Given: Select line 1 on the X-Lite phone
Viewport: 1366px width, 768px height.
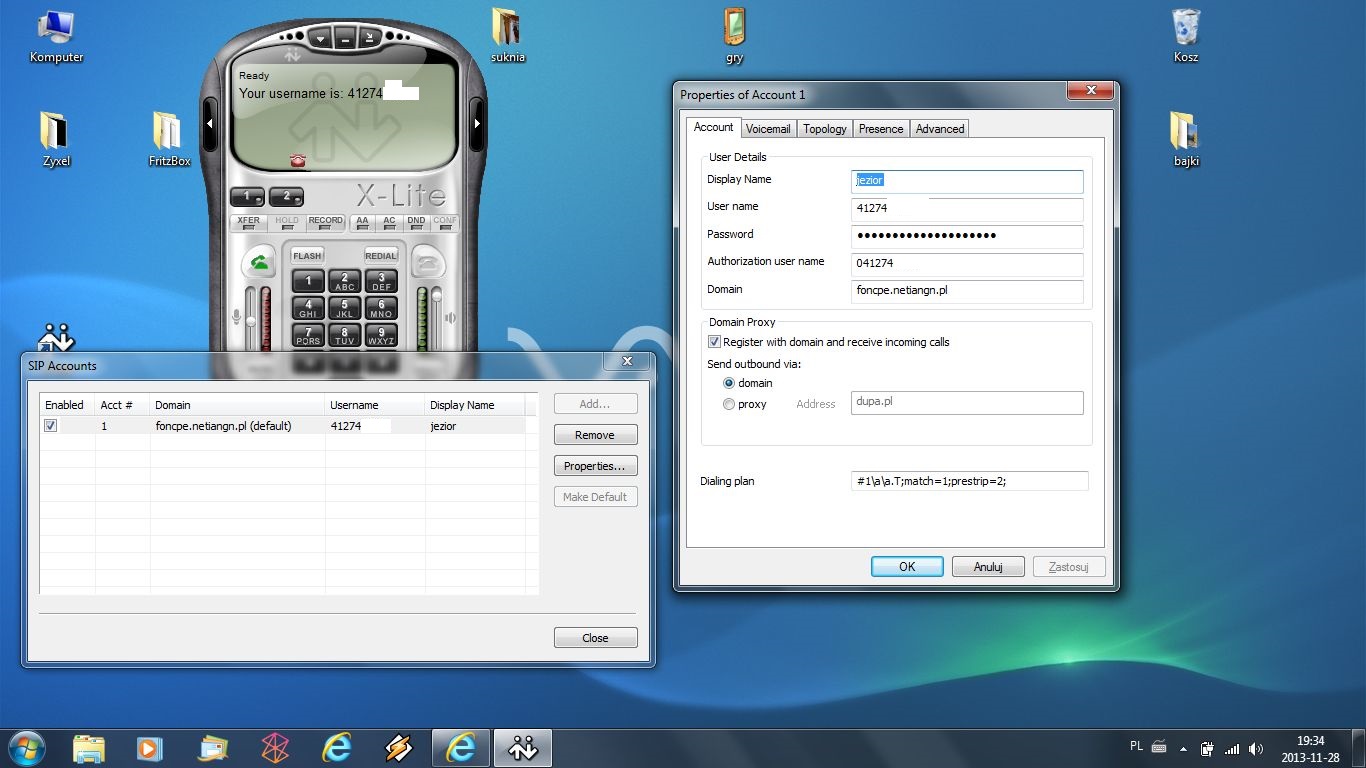Looking at the screenshot, I should pyautogui.click(x=247, y=197).
